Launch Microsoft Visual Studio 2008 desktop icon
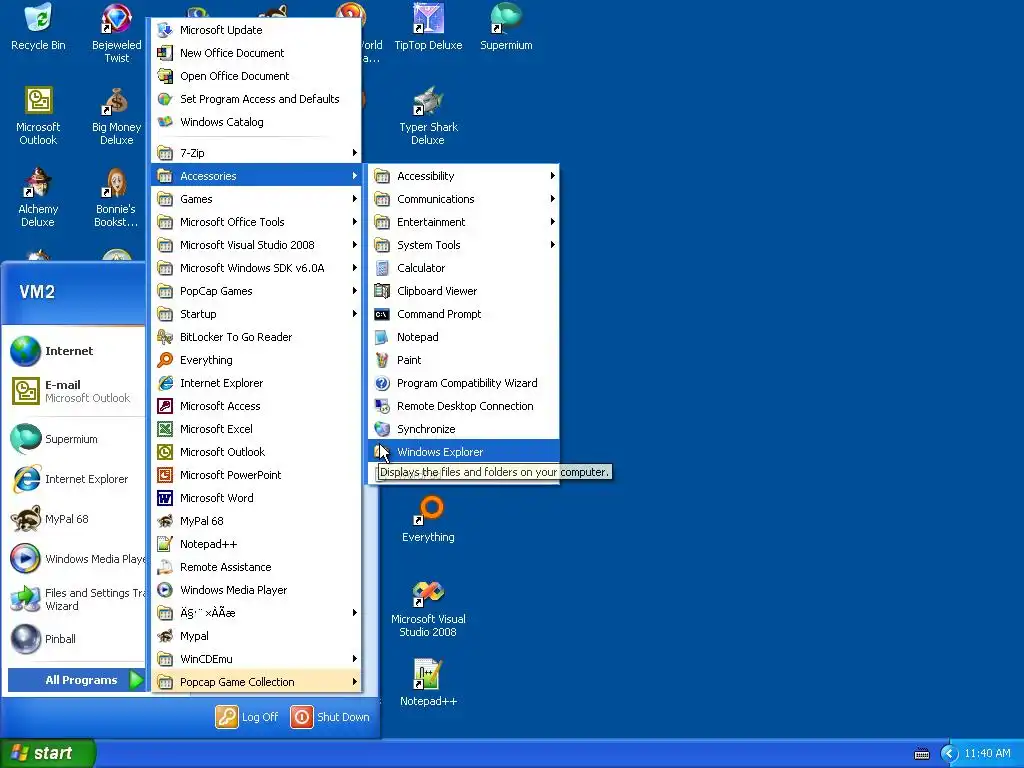The height and width of the screenshot is (768, 1024). click(428, 608)
